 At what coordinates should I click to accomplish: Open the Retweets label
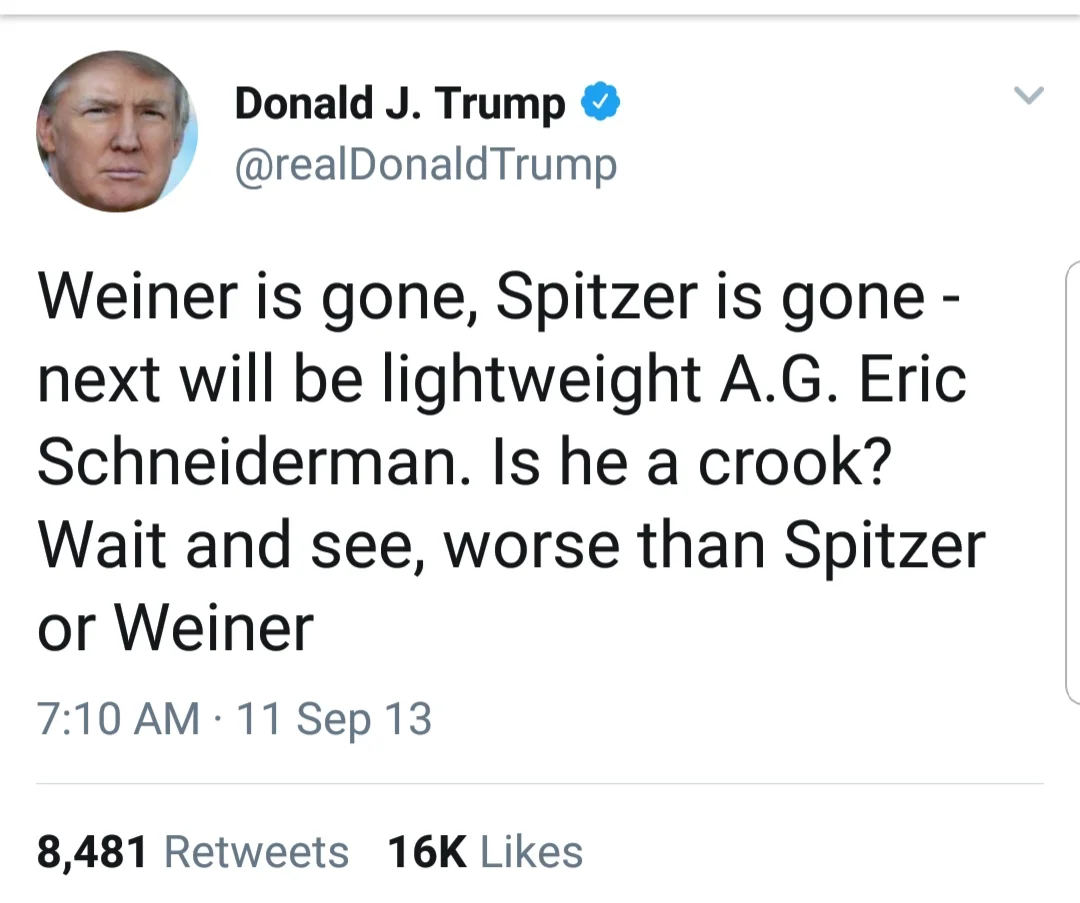(x=256, y=852)
